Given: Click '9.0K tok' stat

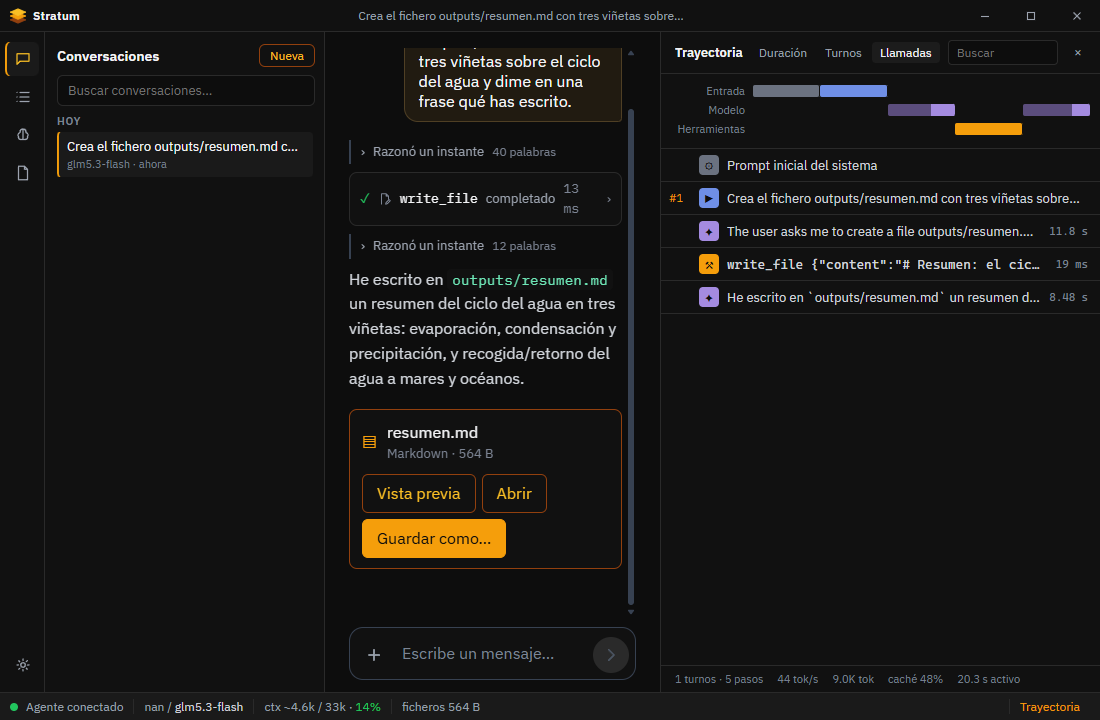Looking at the screenshot, I should coord(853,679).
